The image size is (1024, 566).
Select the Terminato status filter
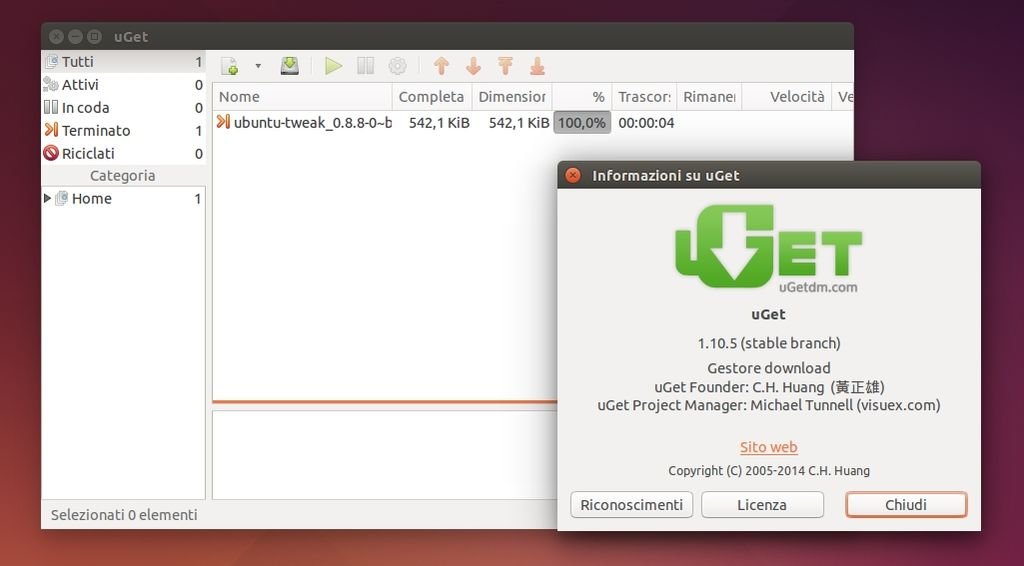point(123,130)
